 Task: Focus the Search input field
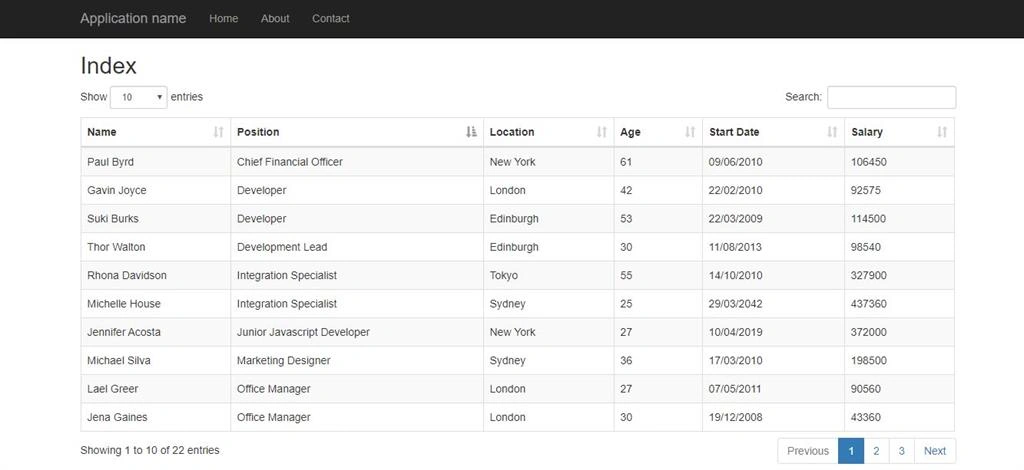coord(891,97)
